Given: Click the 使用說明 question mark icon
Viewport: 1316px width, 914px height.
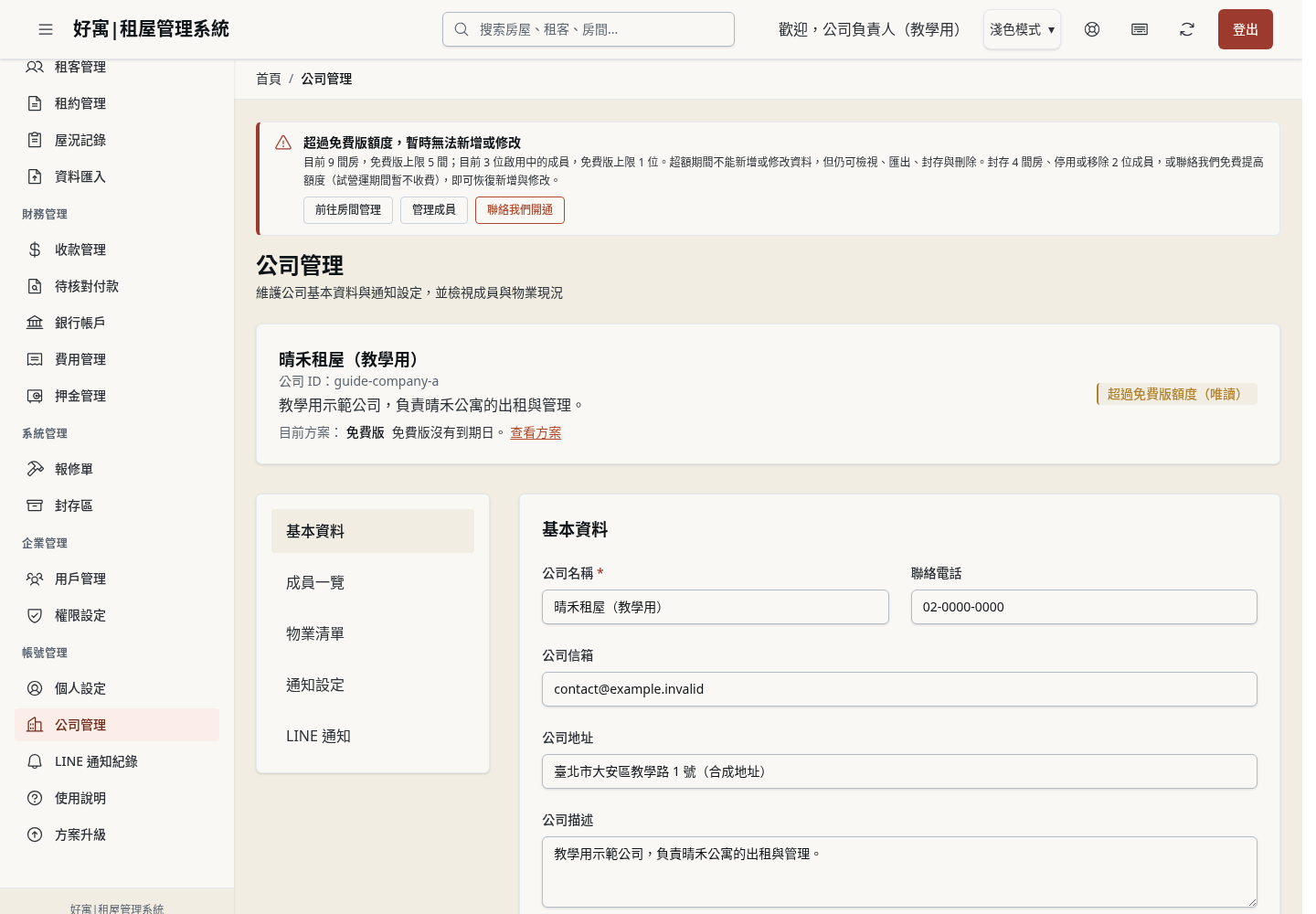Looking at the screenshot, I should point(35,798).
